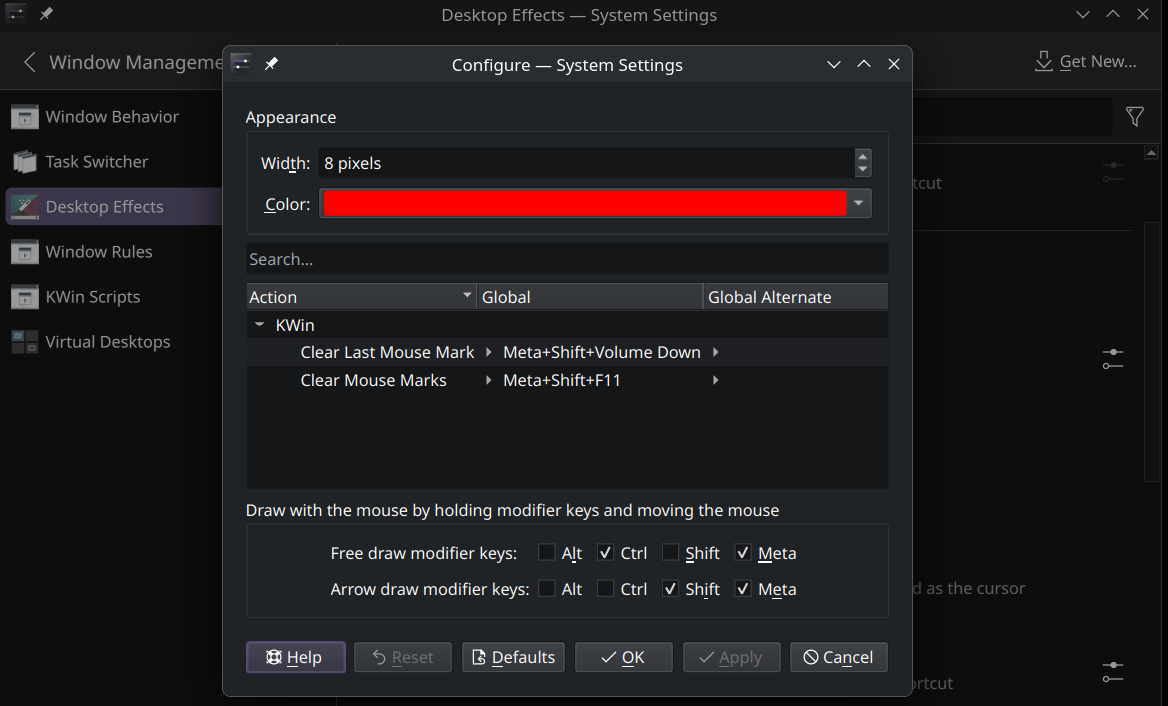1168x706 pixels.
Task: Restore Defaults in Configure dialog
Action: click(x=513, y=657)
